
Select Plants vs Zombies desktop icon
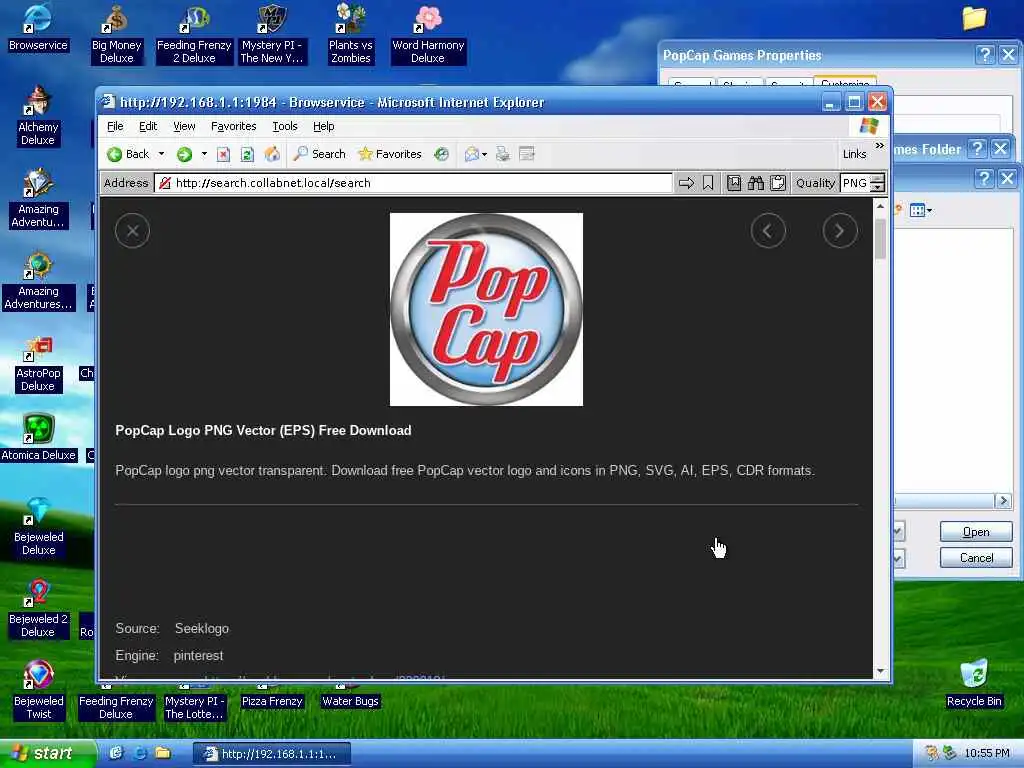(x=351, y=34)
